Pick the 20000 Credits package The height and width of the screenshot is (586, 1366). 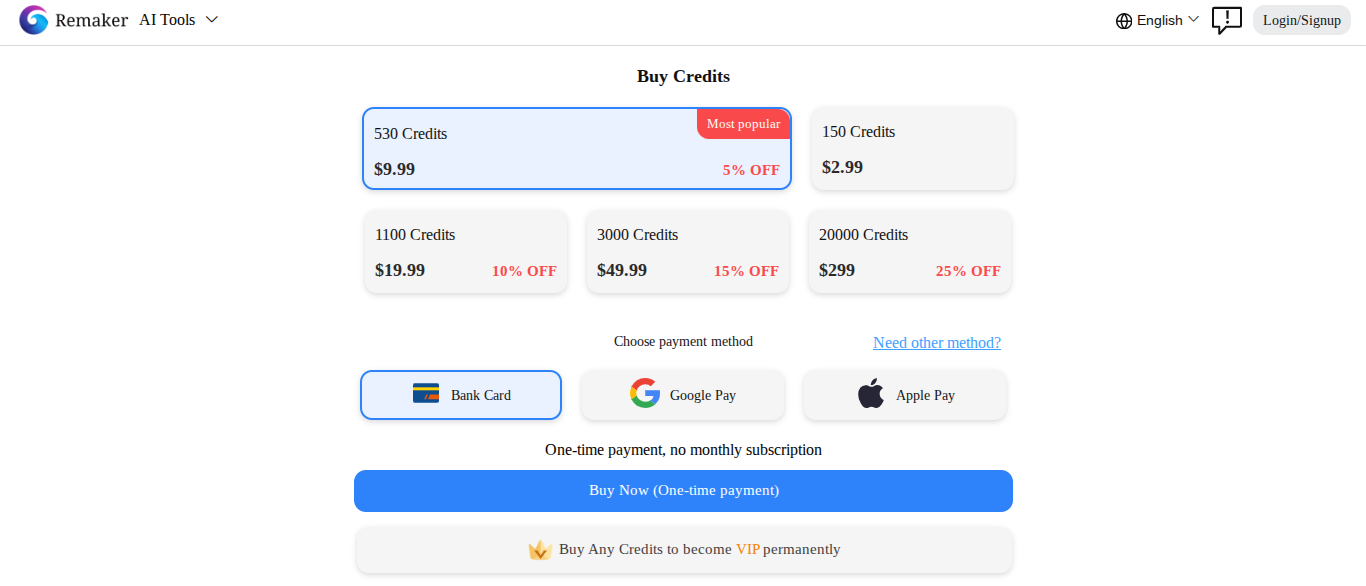tap(910, 251)
